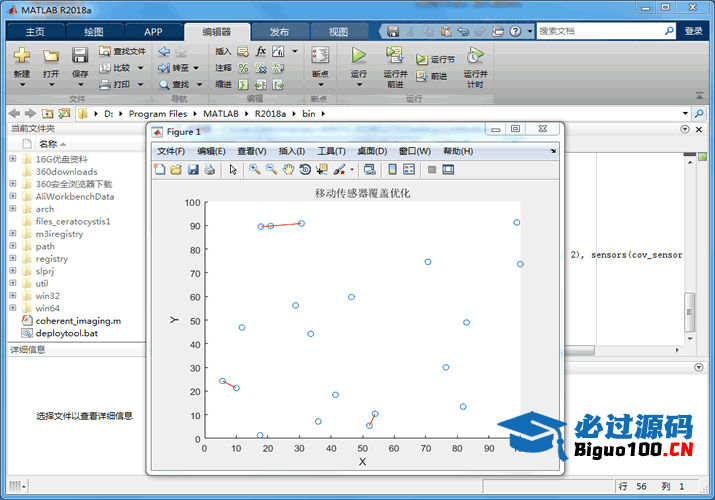Toggle Zoom Out tool in figure toolbar
Screen dimensions: 715x500
[x=272, y=170]
